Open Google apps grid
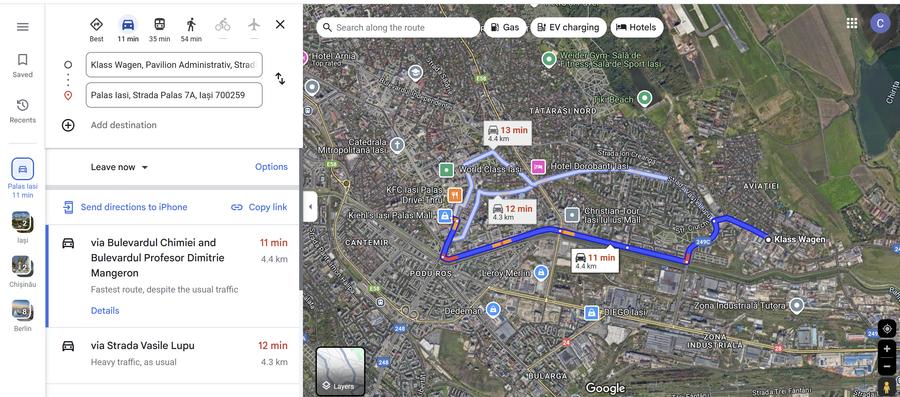 click(x=852, y=23)
